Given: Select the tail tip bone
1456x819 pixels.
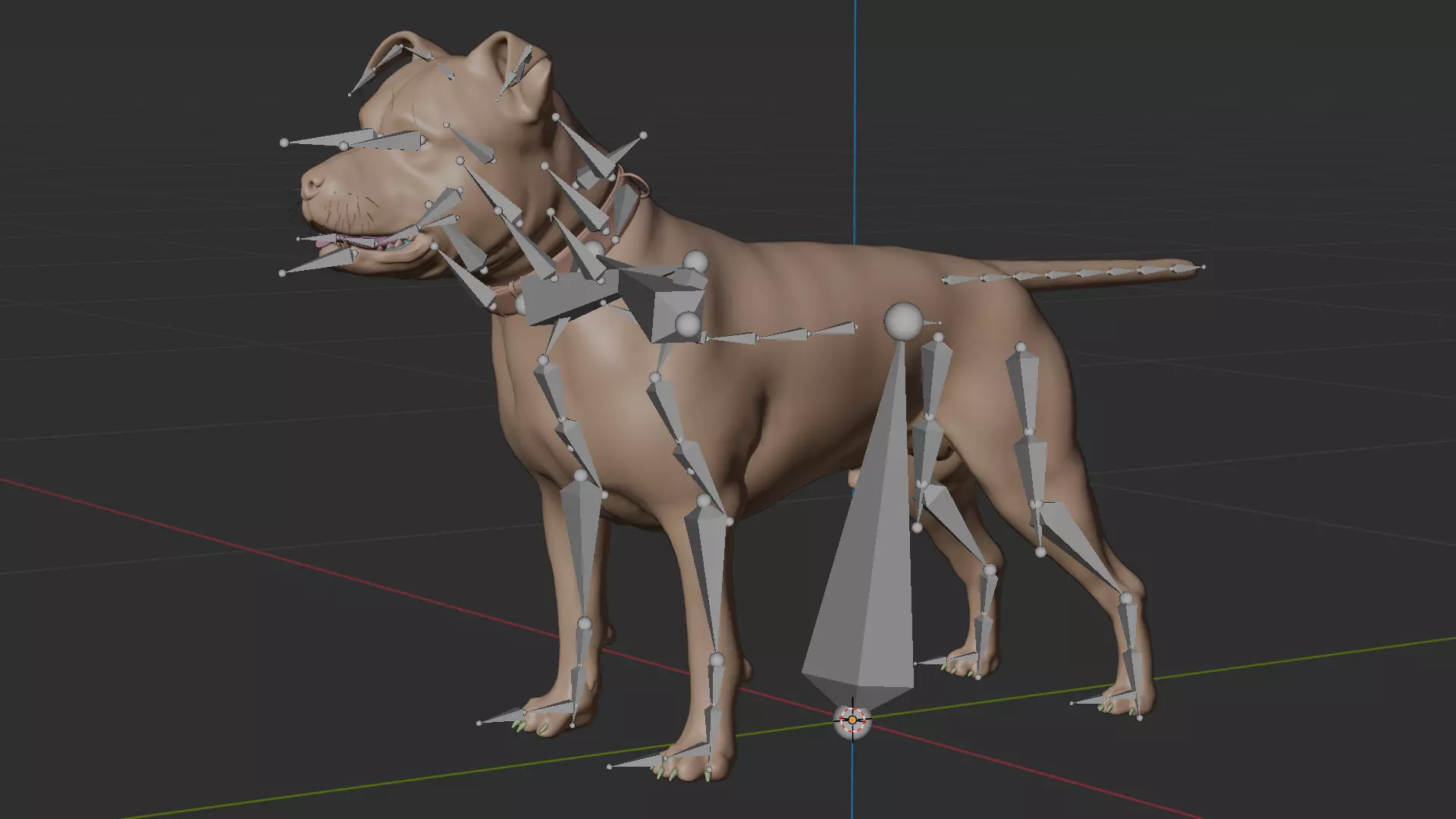Looking at the screenshot, I should click(x=1186, y=268).
